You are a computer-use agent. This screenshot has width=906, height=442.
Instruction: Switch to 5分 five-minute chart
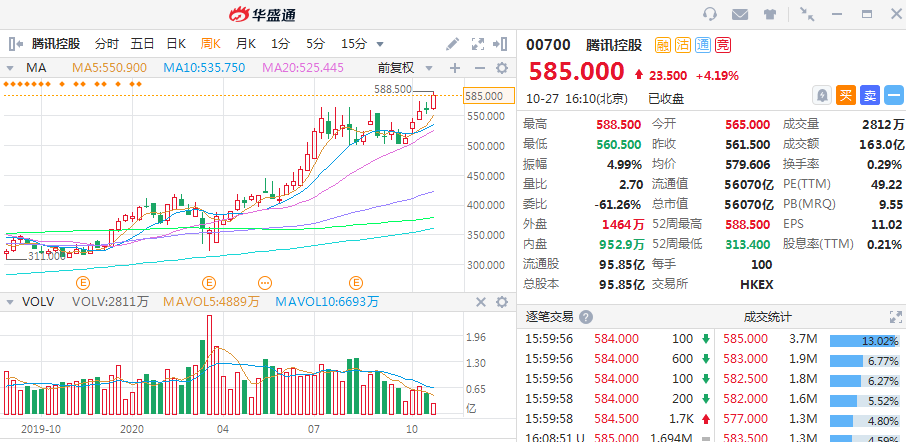pyautogui.click(x=315, y=44)
